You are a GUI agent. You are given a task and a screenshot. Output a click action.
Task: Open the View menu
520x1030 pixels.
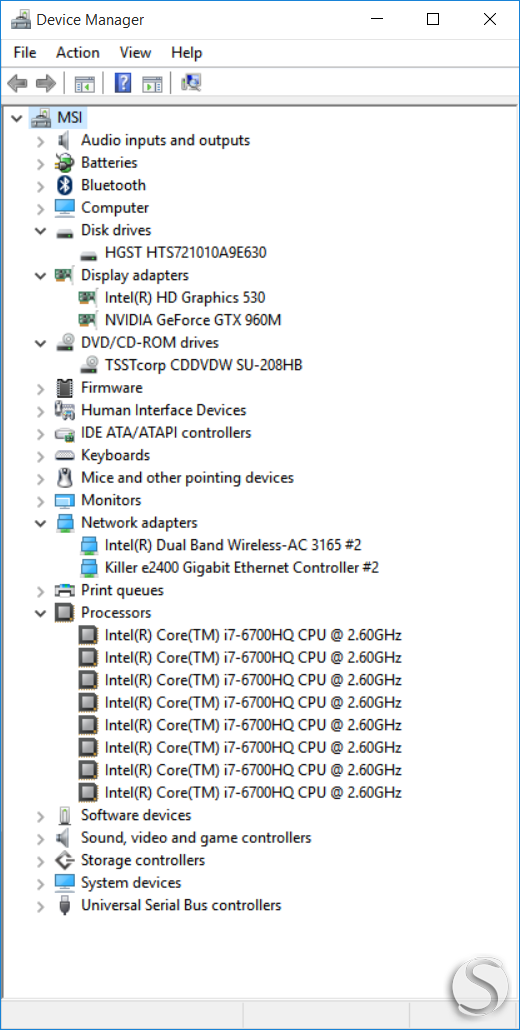tap(135, 53)
